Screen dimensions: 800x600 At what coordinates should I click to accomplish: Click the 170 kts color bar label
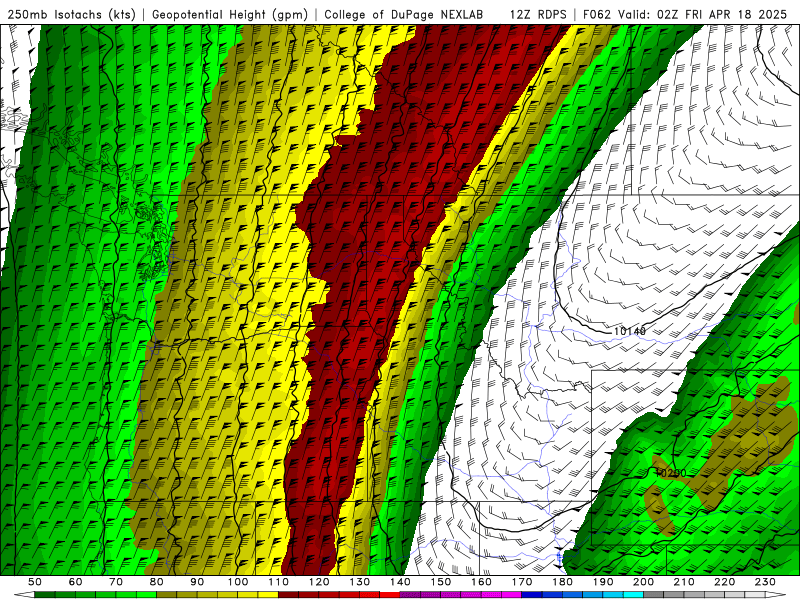coord(522,582)
